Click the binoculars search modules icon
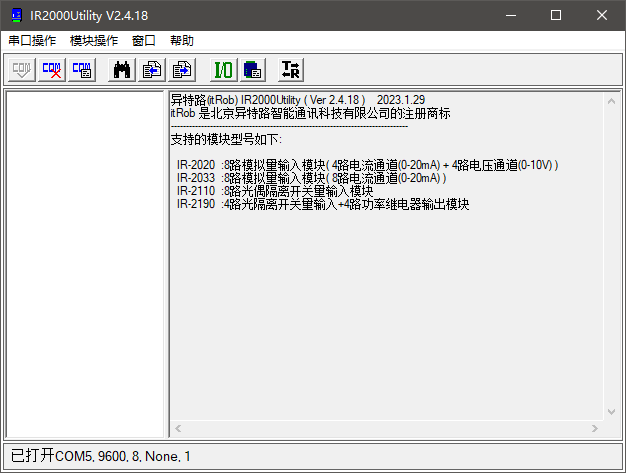Screen dimensions: 626x473 coord(122,70)
